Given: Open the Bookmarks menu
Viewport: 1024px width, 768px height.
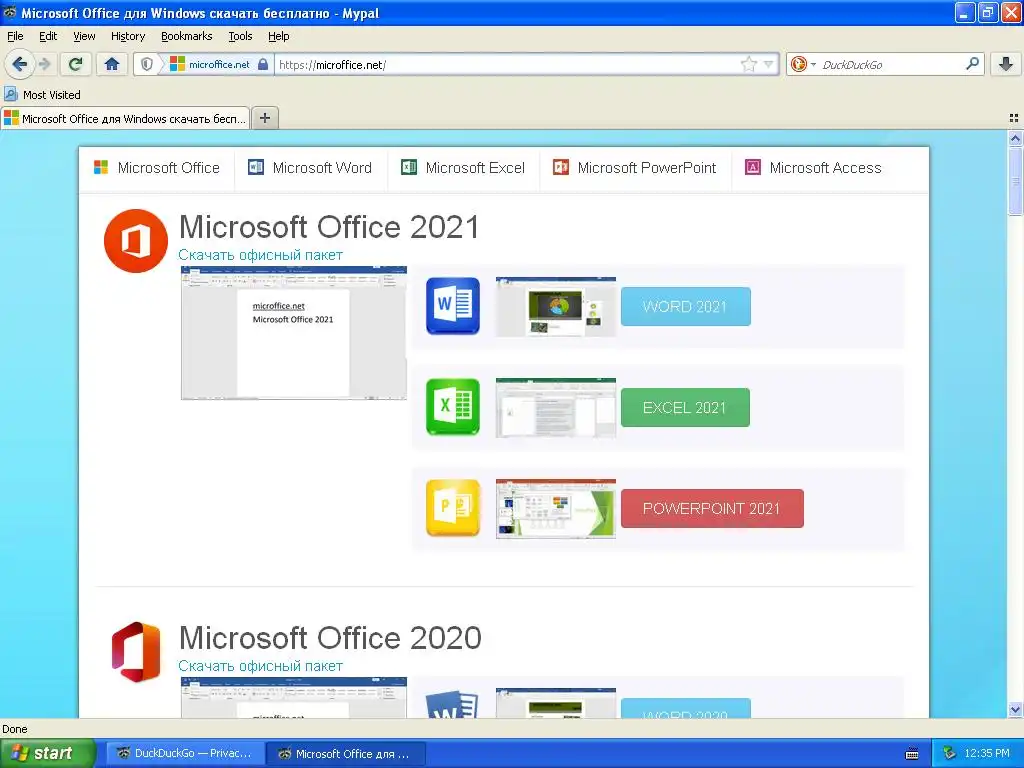Looking at the screenshot, I should 186,36.
